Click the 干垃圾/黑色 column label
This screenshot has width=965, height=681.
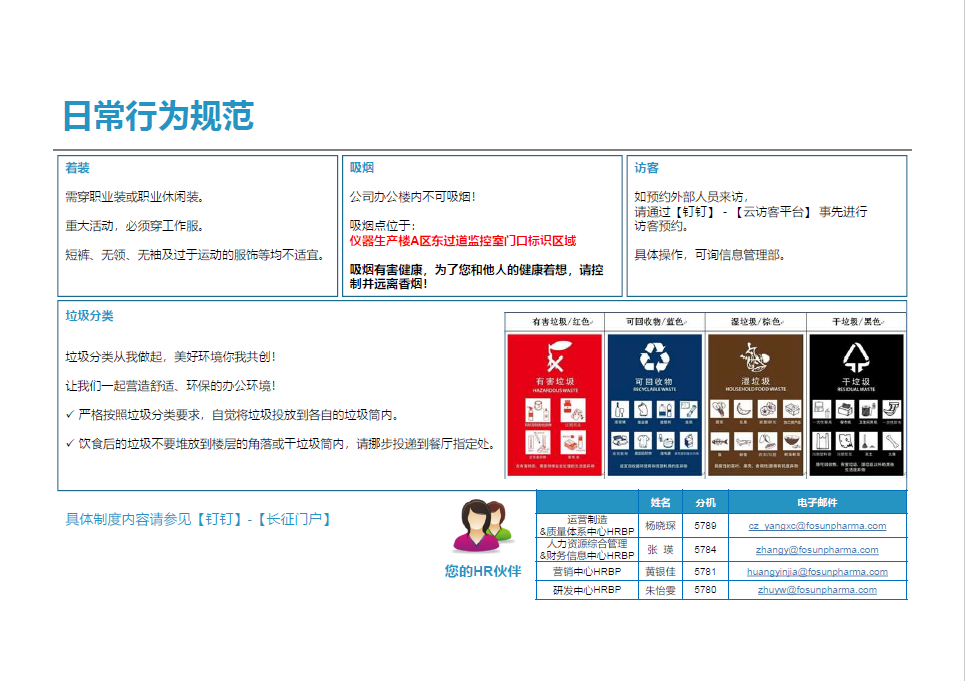click(x=856, y=322)
